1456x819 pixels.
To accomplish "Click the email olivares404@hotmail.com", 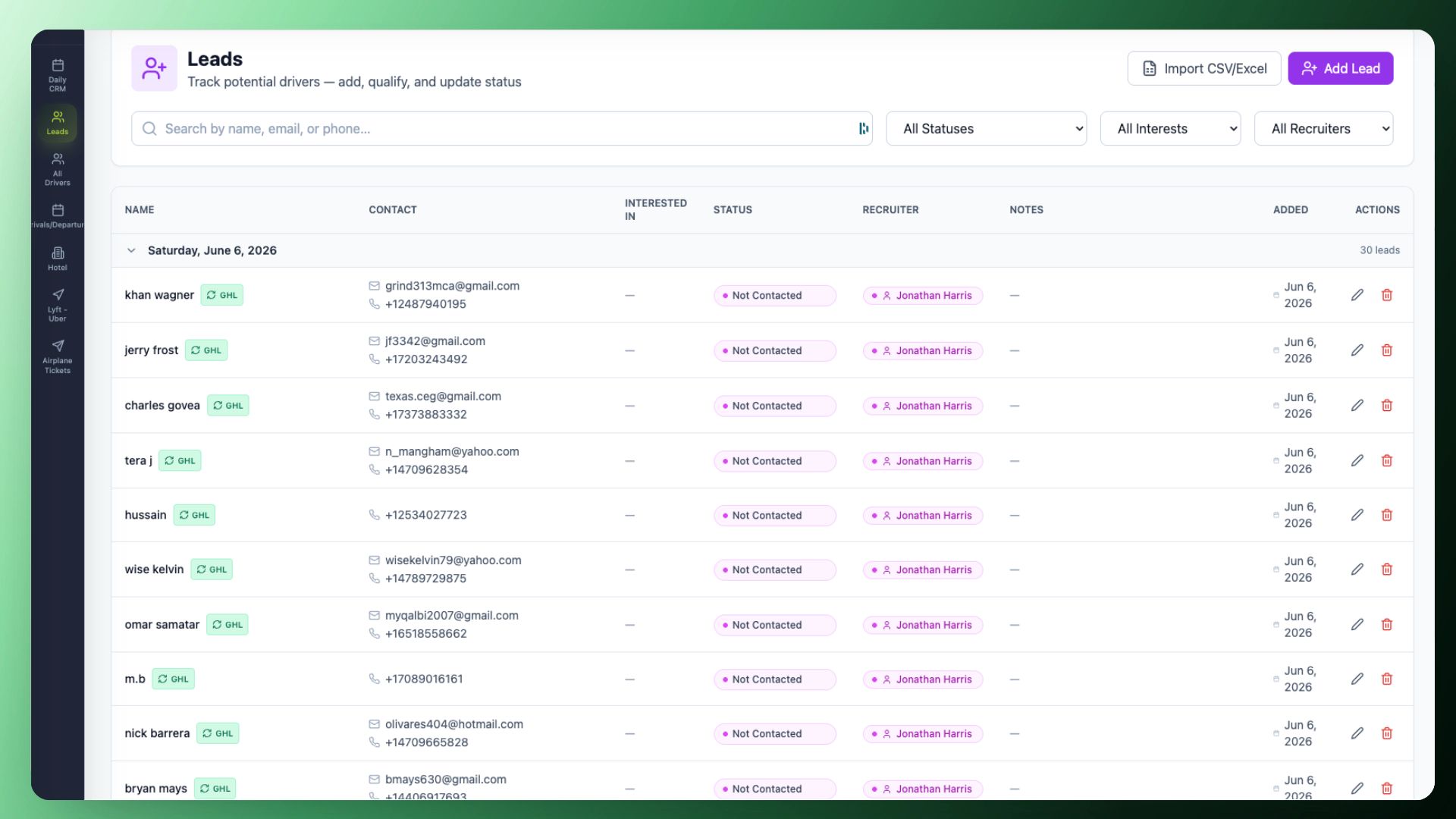I will [x=453, y=724].
